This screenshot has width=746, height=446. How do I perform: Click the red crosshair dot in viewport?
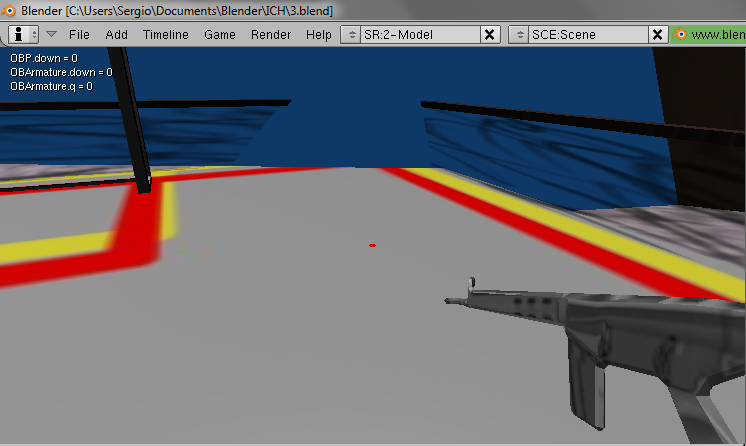click(373, 246)
